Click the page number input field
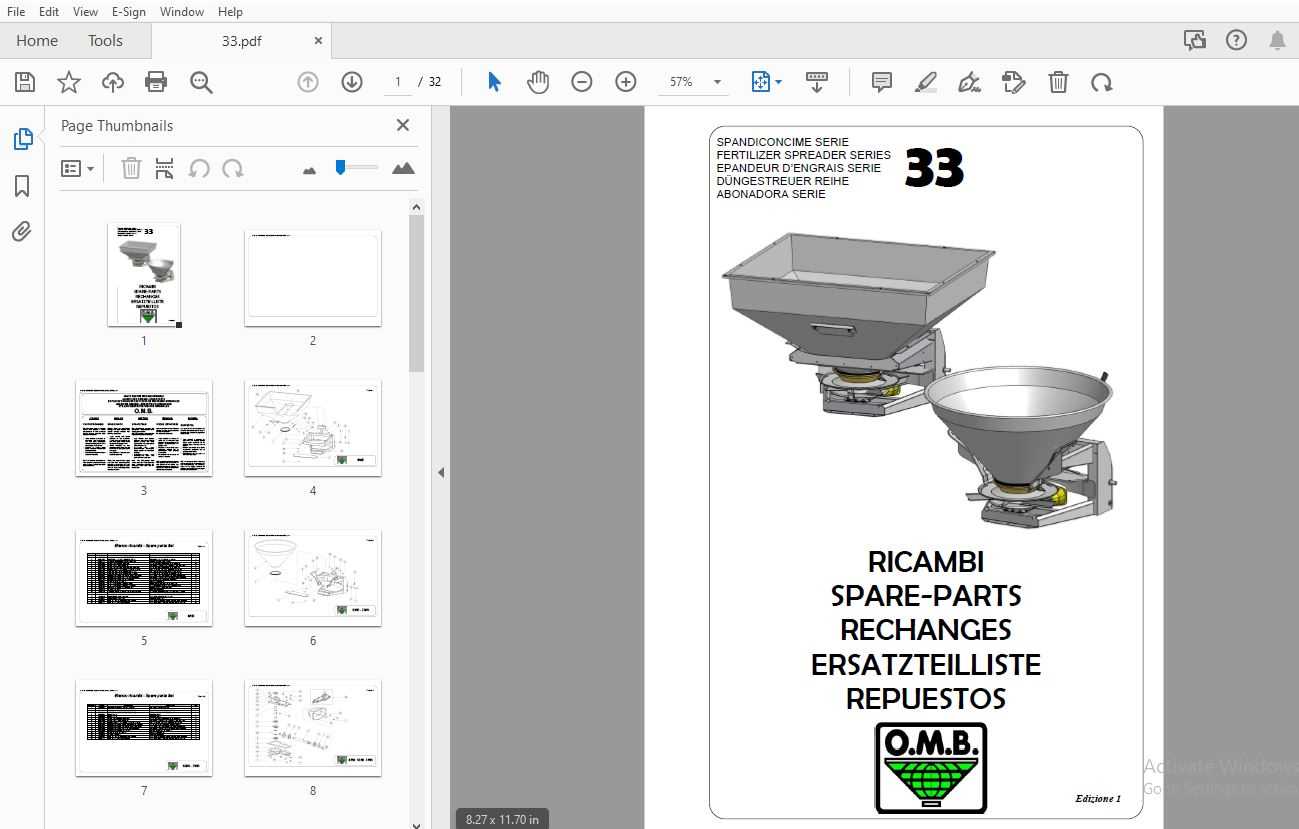Image resolution: width=1299 pixels, height=829 pixels. [398, 82]
